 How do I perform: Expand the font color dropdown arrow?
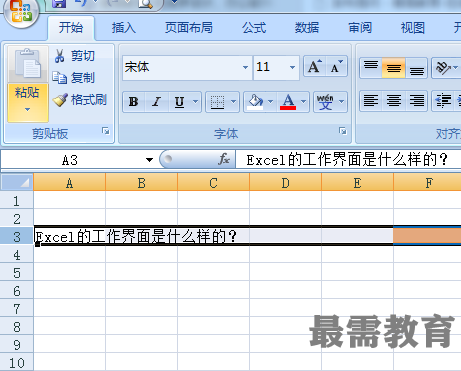pyautogui.click(x=304, y=102)
